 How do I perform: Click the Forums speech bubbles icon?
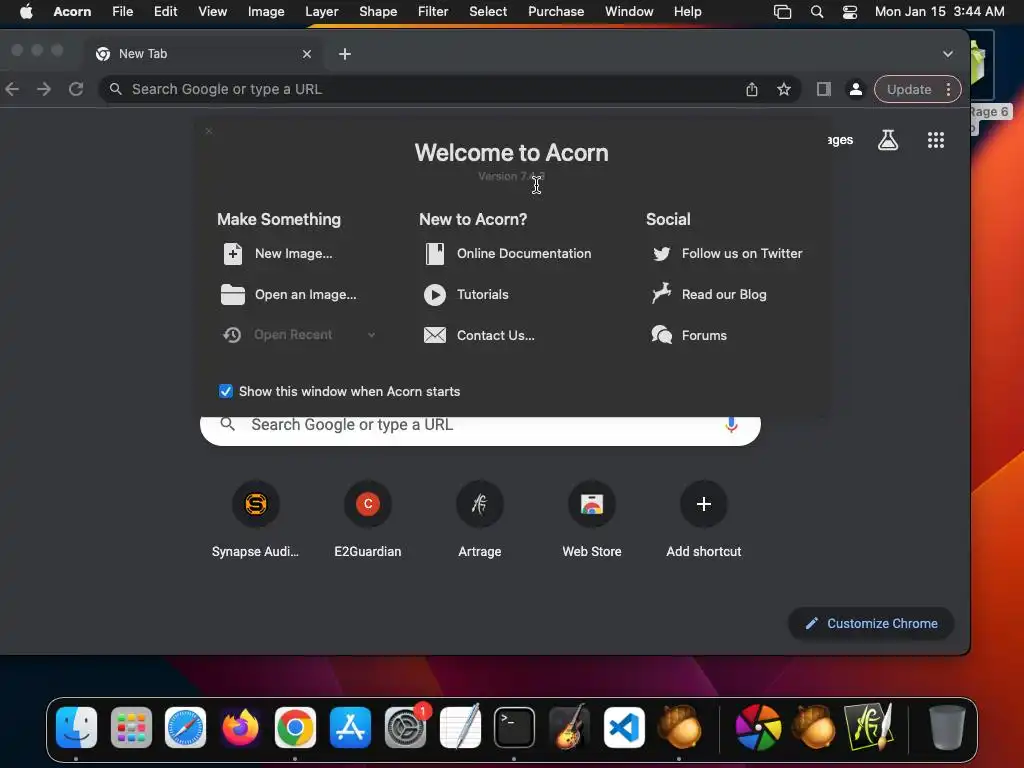pyautogui.click(x=662, y=334)
